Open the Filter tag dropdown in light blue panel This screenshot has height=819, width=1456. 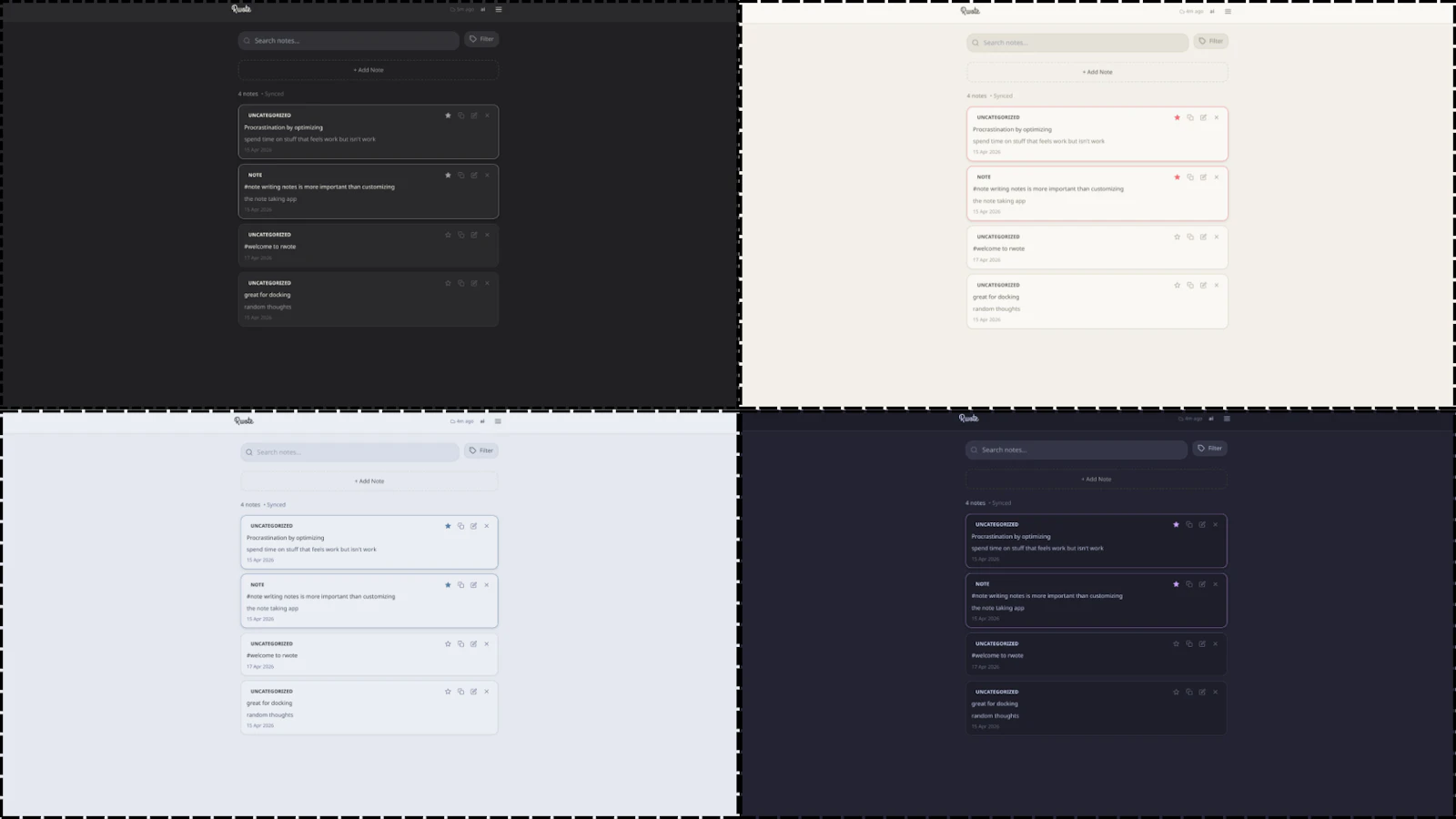pyautogui.click(x=481, y=450)
